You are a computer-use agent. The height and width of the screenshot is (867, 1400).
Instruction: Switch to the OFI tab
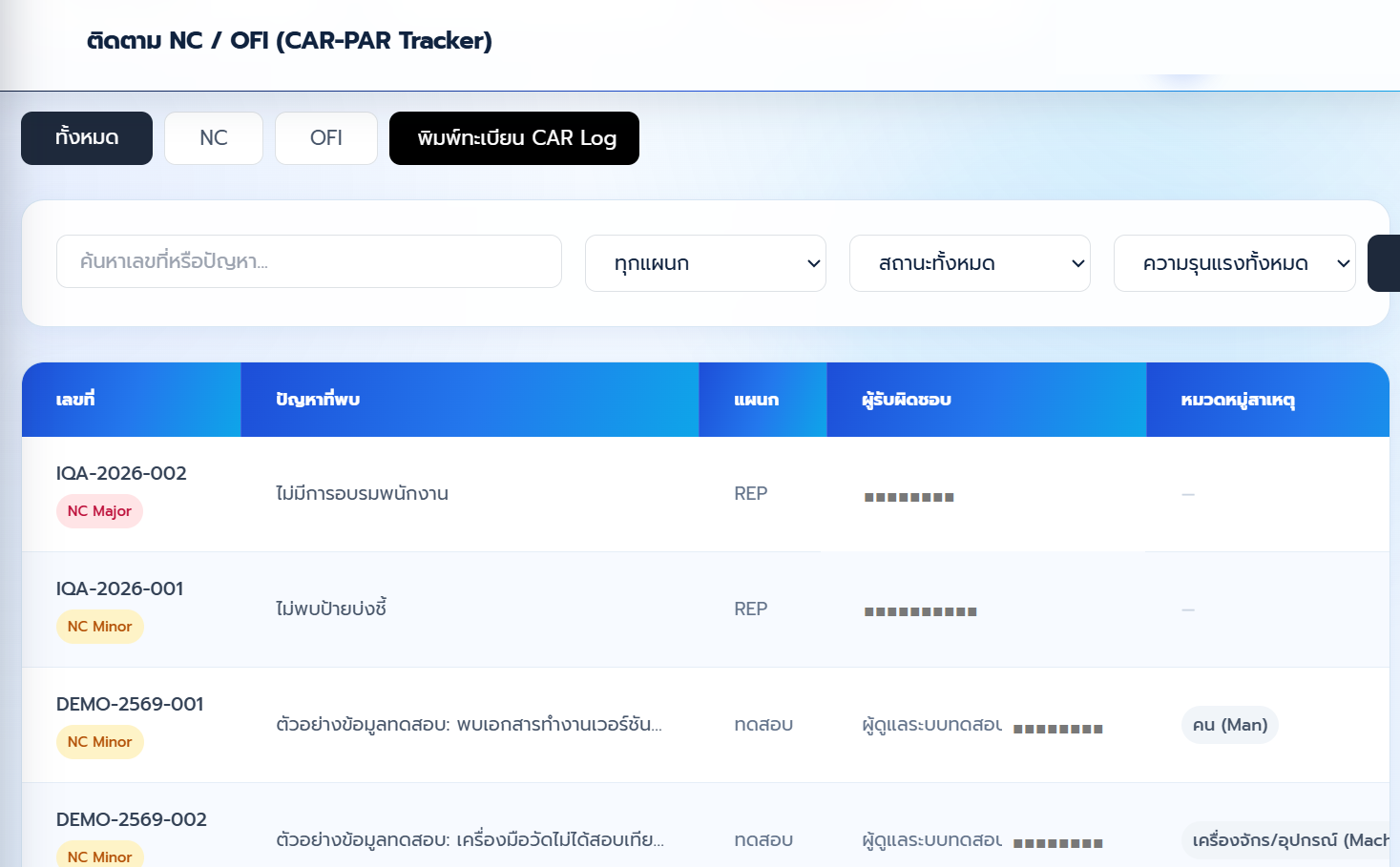326,138
